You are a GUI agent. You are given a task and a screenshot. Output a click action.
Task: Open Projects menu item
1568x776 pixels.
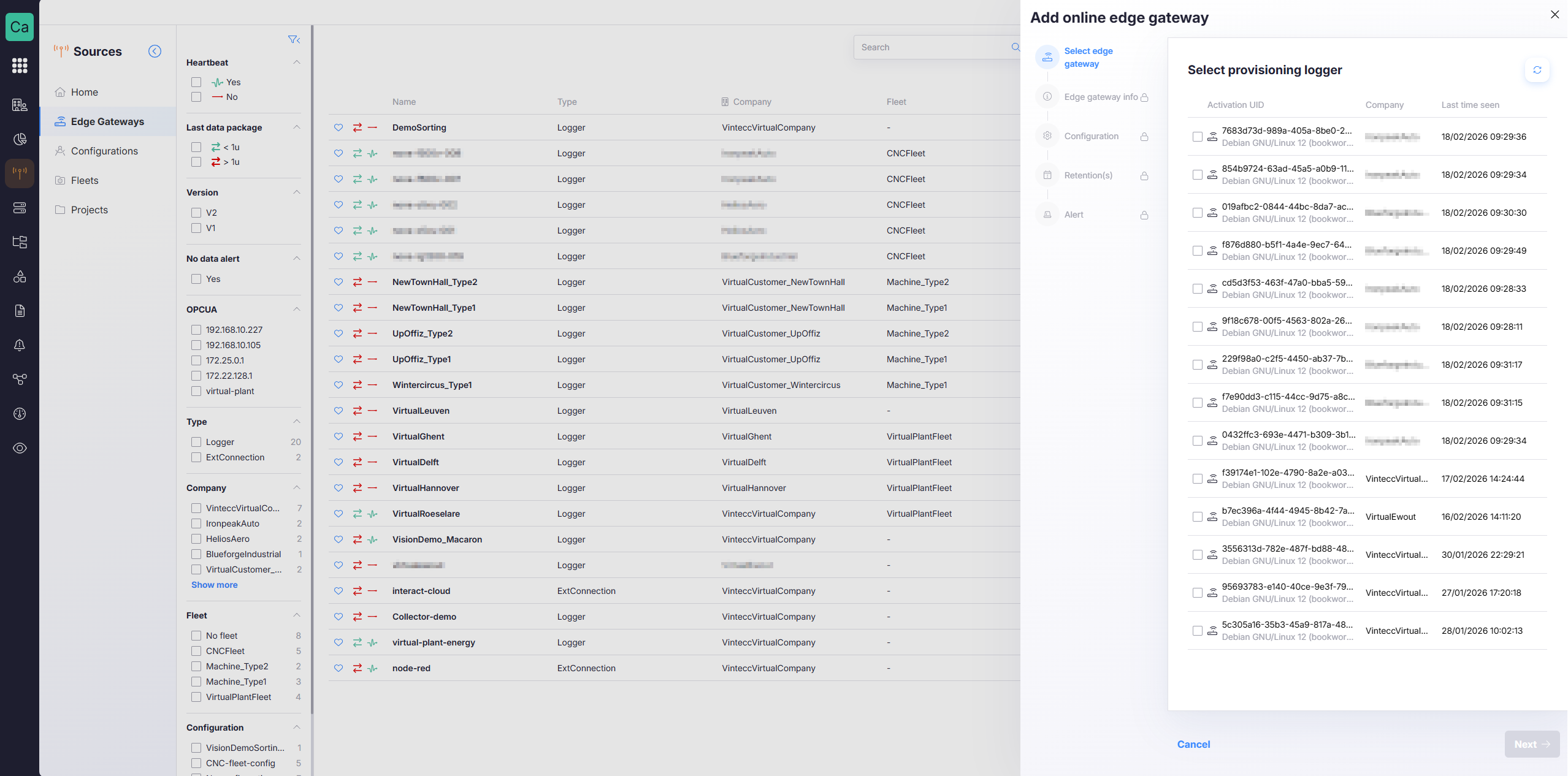[x=108, y=210]
